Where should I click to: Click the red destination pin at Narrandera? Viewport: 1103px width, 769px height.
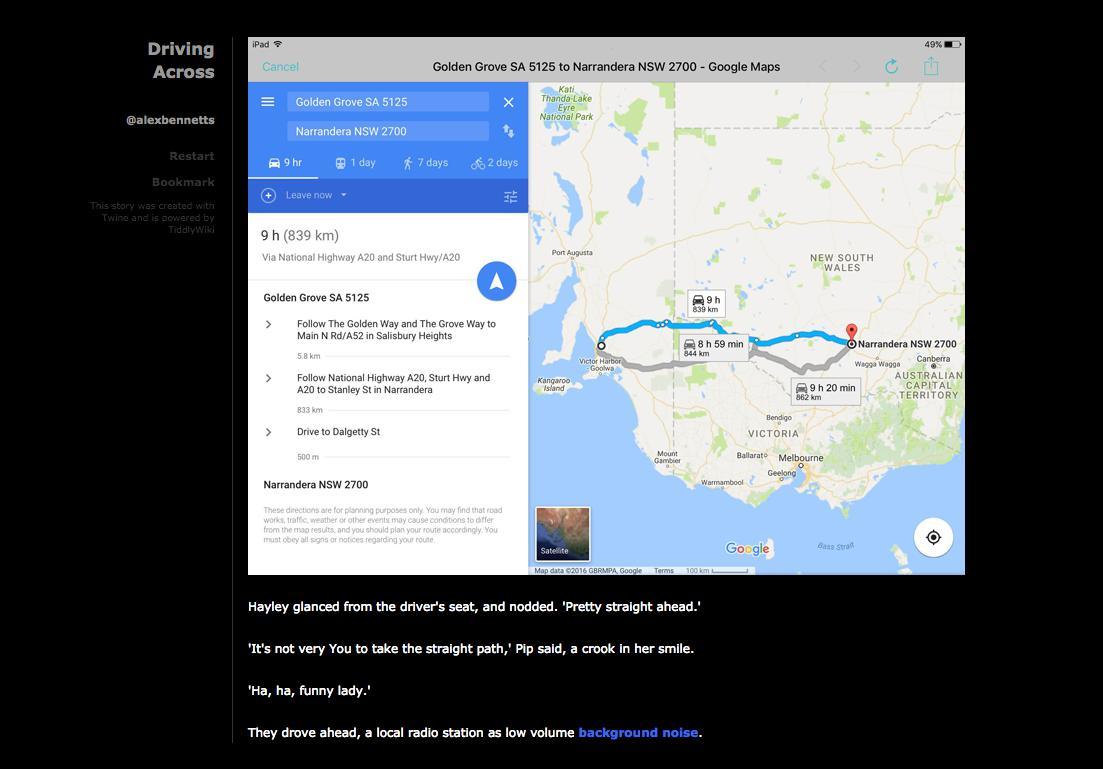851,332
